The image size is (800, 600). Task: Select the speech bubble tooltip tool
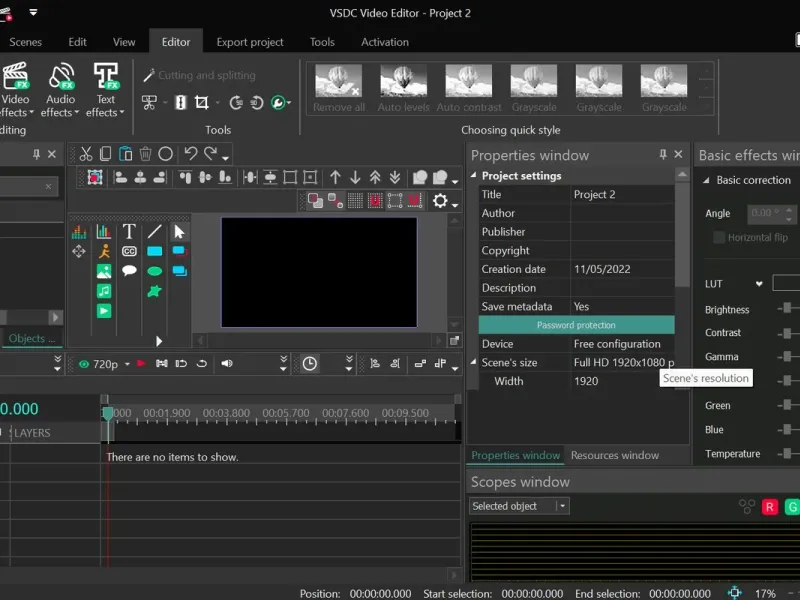coord(129,271)
